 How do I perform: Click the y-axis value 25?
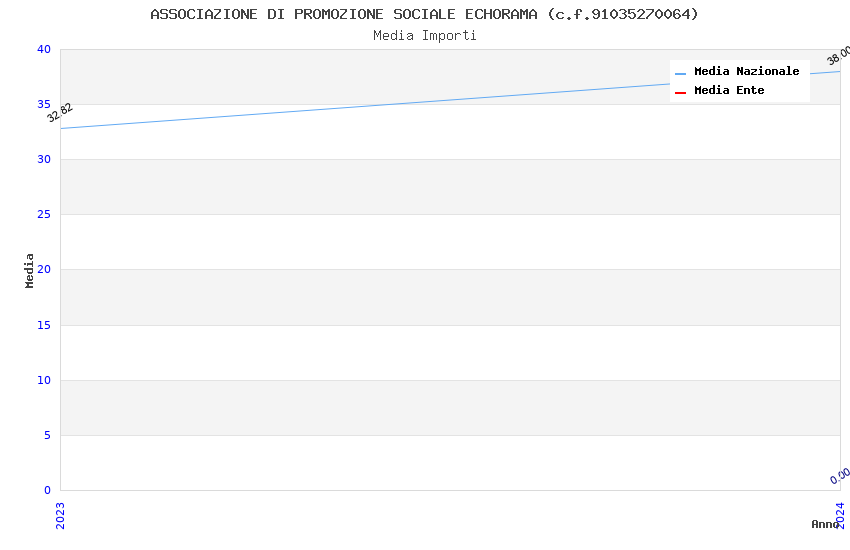(44, 215)
